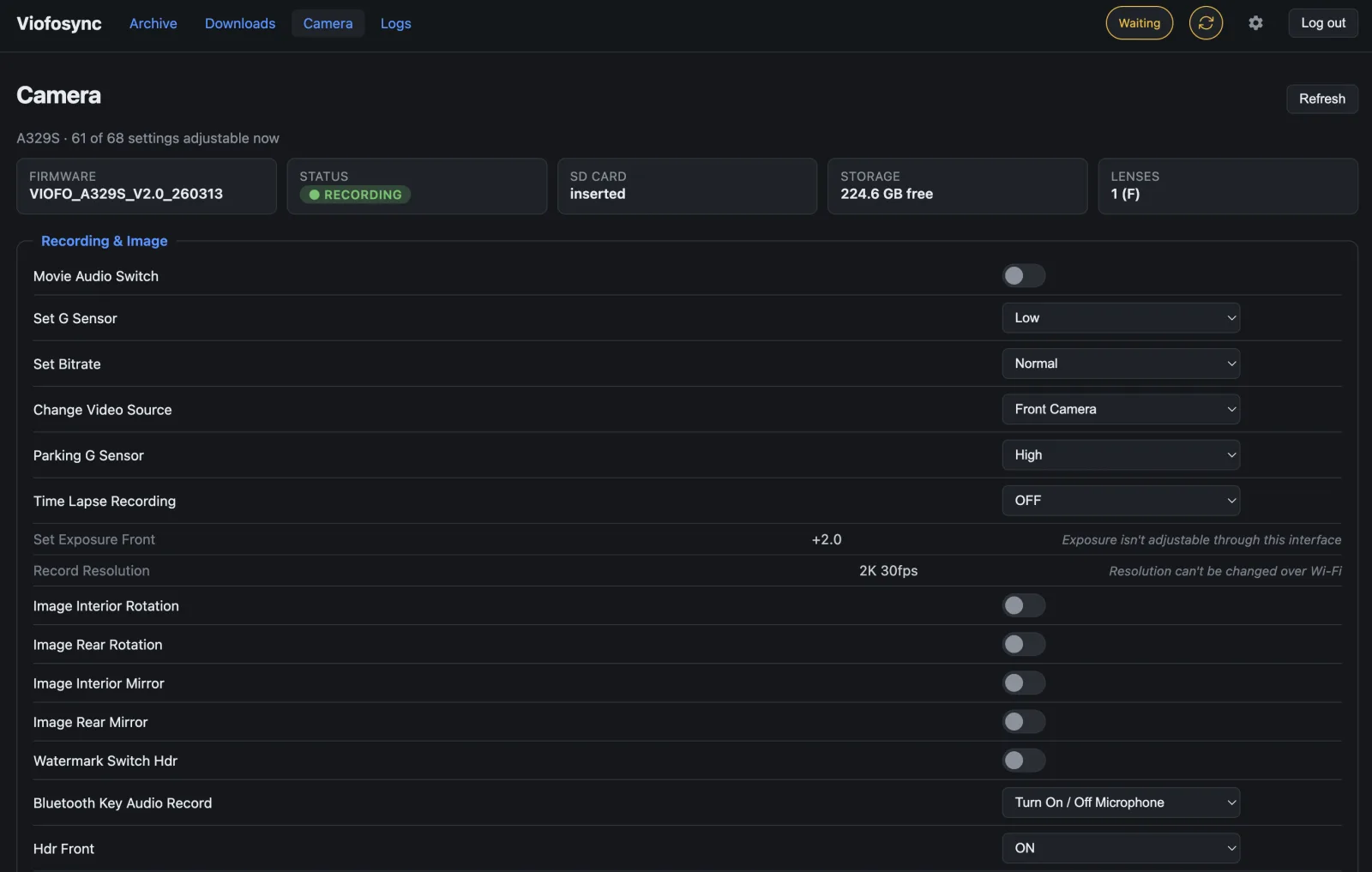
Task: Click the exposure not adjustable note
Action: [1201, 539]
